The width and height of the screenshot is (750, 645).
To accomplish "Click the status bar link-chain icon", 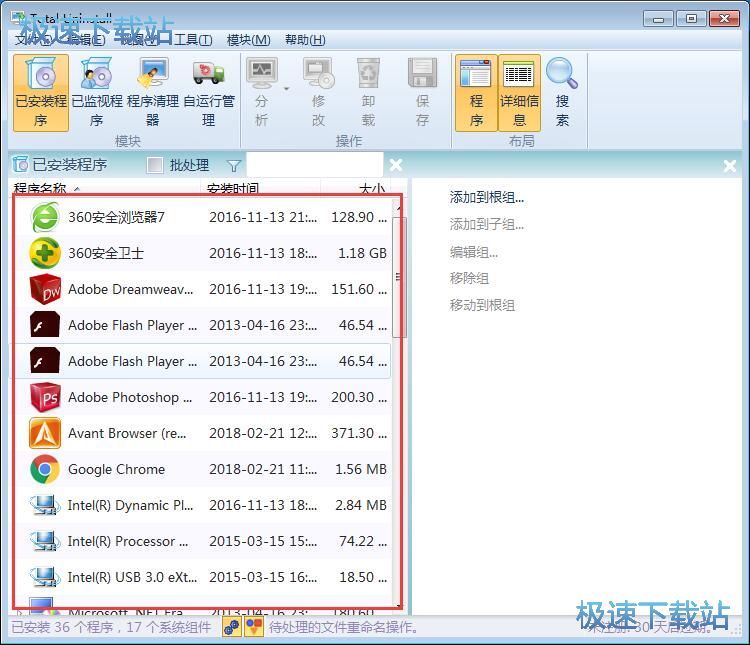I will pyautogui.click(x=232, y=627).
